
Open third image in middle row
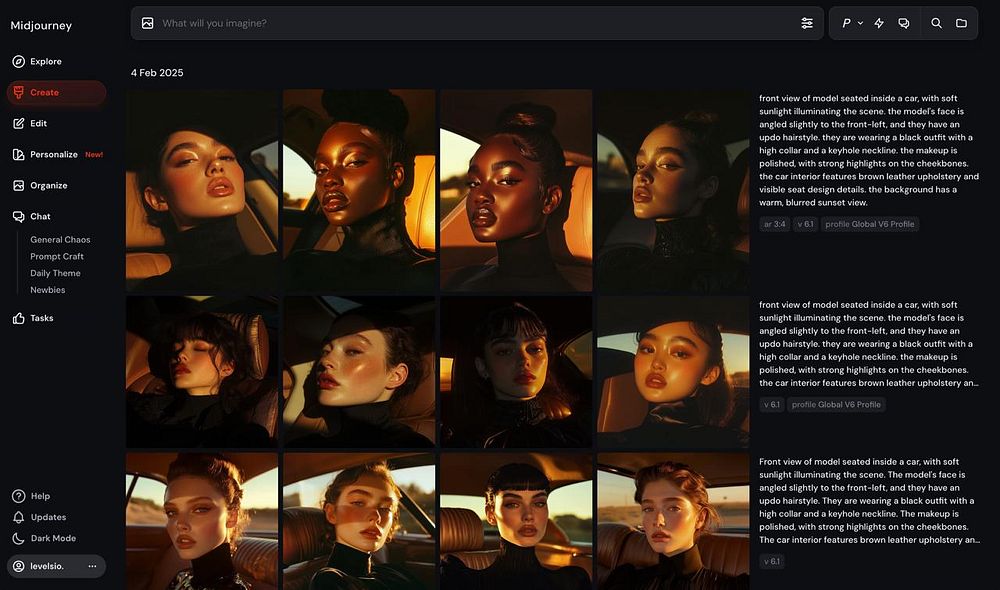(516, 372)
